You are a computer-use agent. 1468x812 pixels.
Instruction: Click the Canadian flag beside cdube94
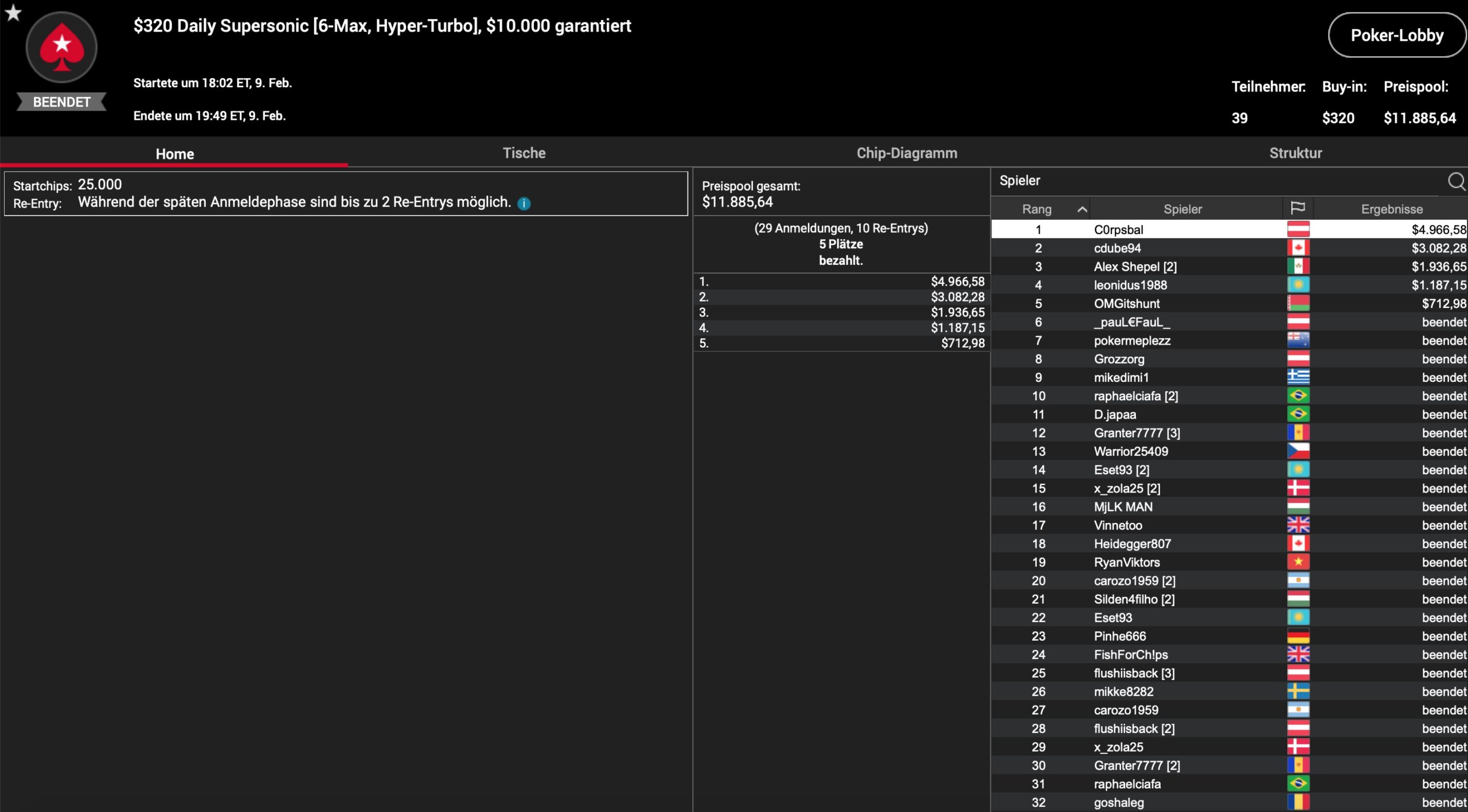coord(1298,248)
